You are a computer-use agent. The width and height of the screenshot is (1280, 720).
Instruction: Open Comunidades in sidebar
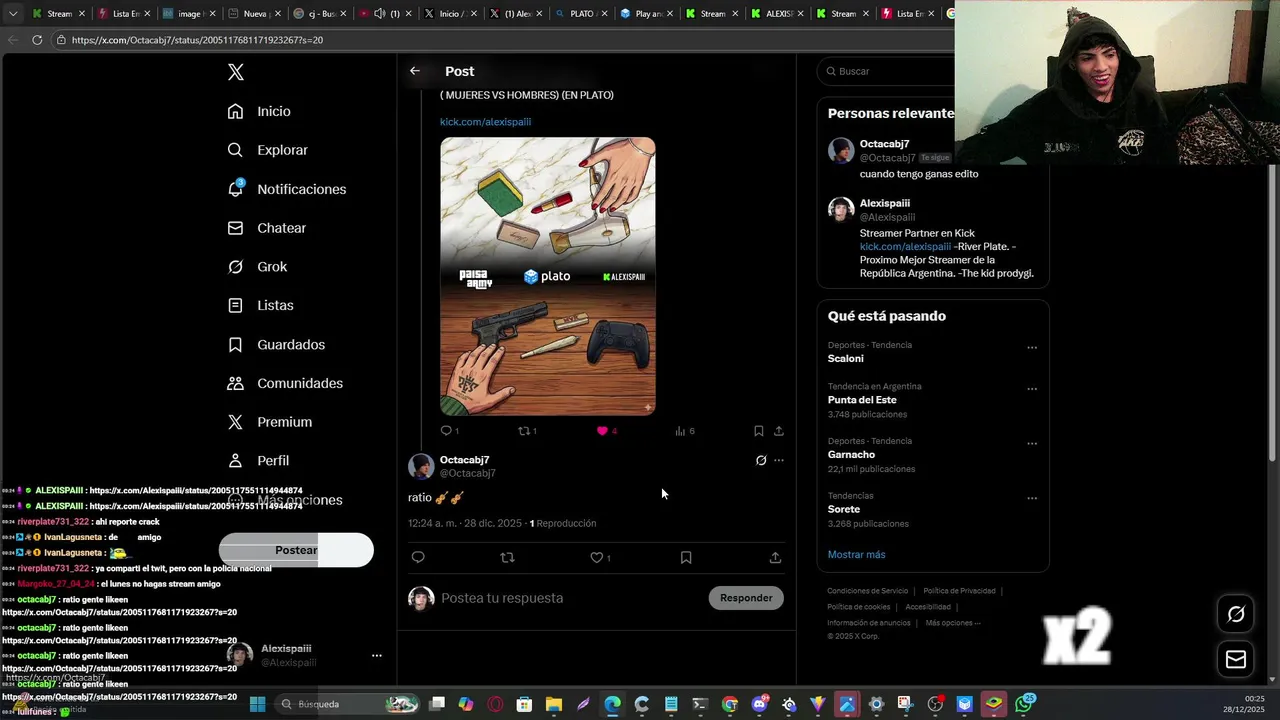point(285,383)
